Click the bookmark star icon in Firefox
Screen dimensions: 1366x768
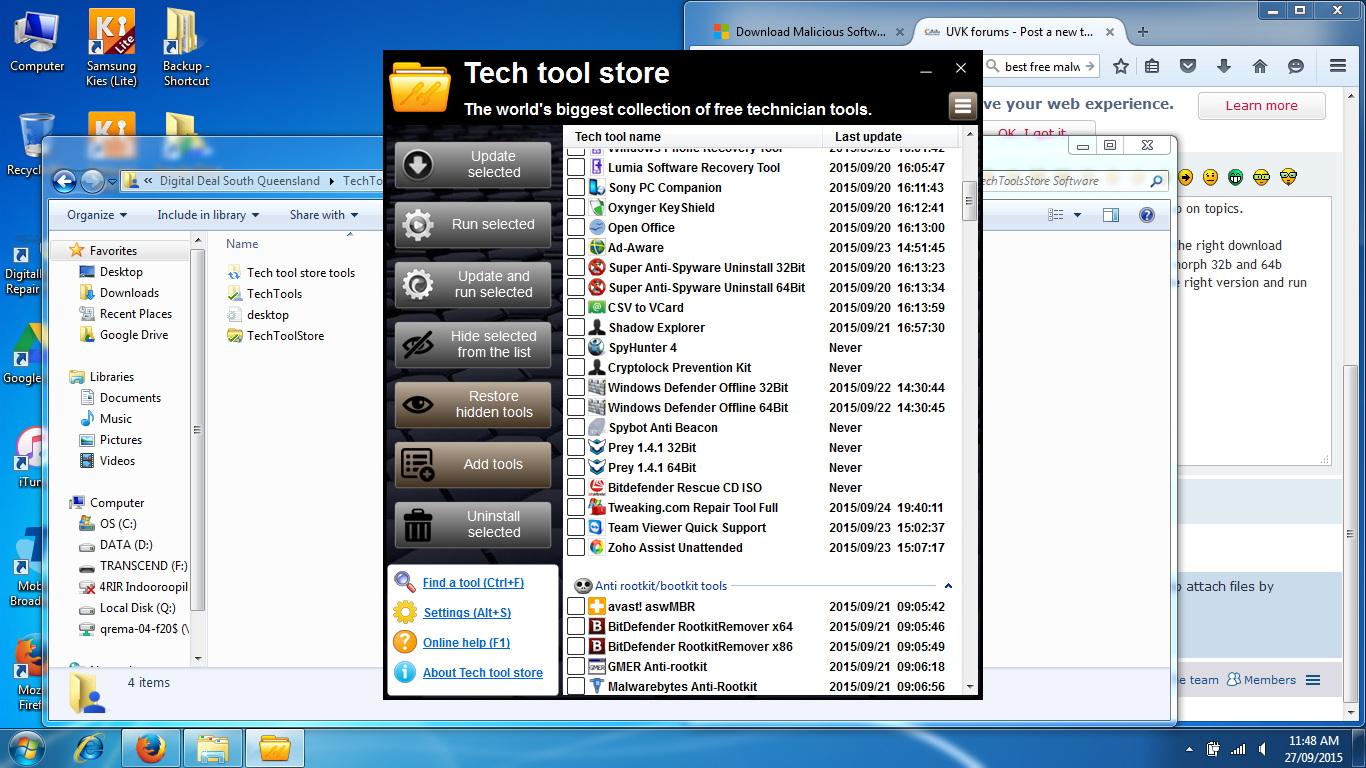coord(1121,66)
